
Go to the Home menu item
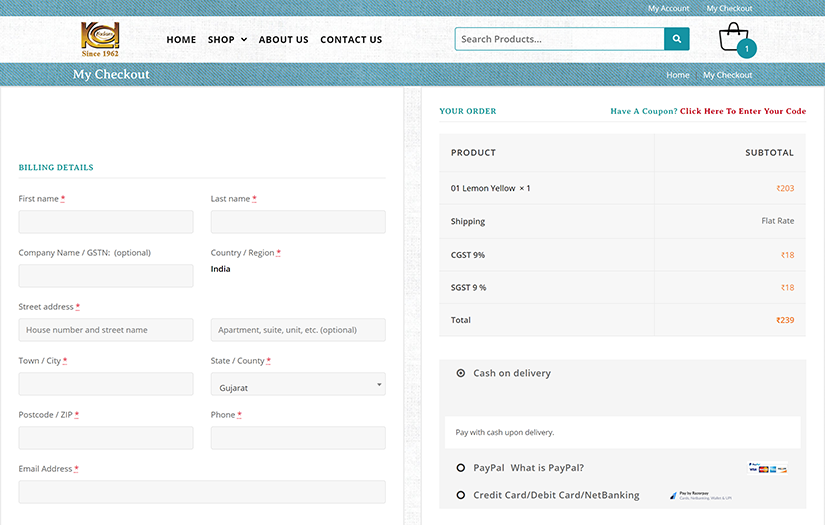coord(181,39)
